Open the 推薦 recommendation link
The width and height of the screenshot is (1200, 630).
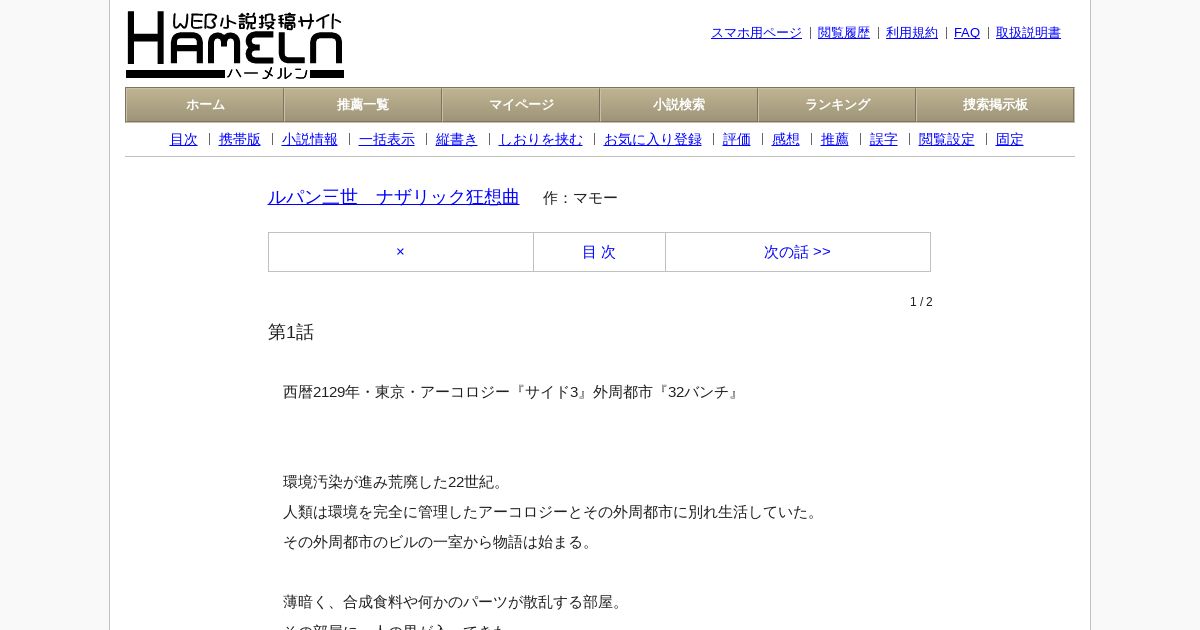(835, 140)
